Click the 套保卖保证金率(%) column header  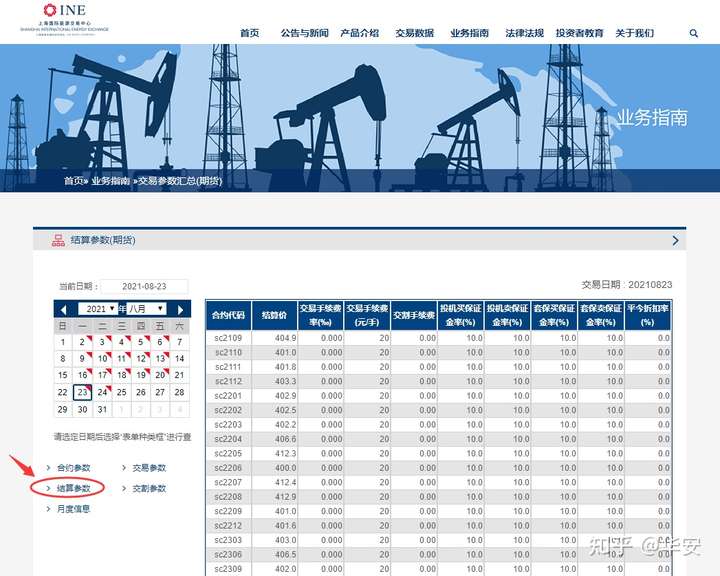click(601, 315)
